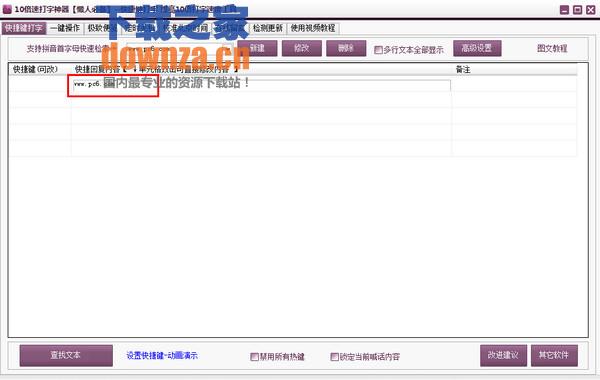
Task: Minimize the window using title bar icon
Action: [x=564, y=10]
